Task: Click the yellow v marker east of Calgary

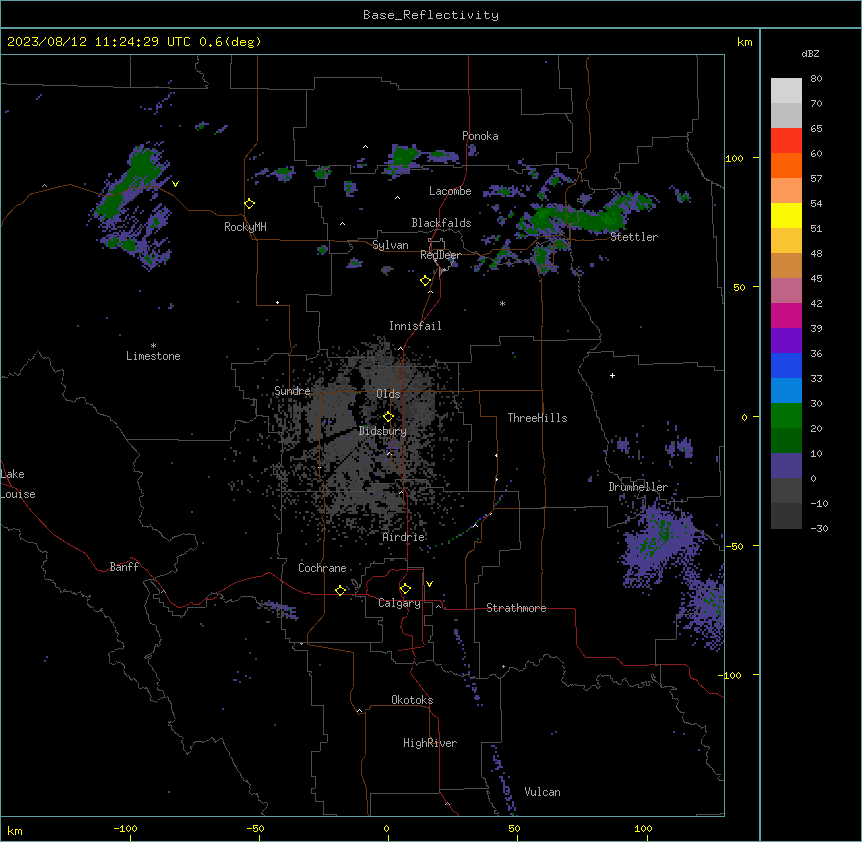Action: coord(429,584)
